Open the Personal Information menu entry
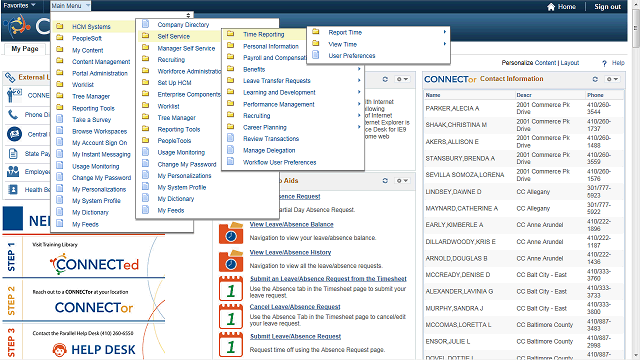 click(x=271, y=46)
